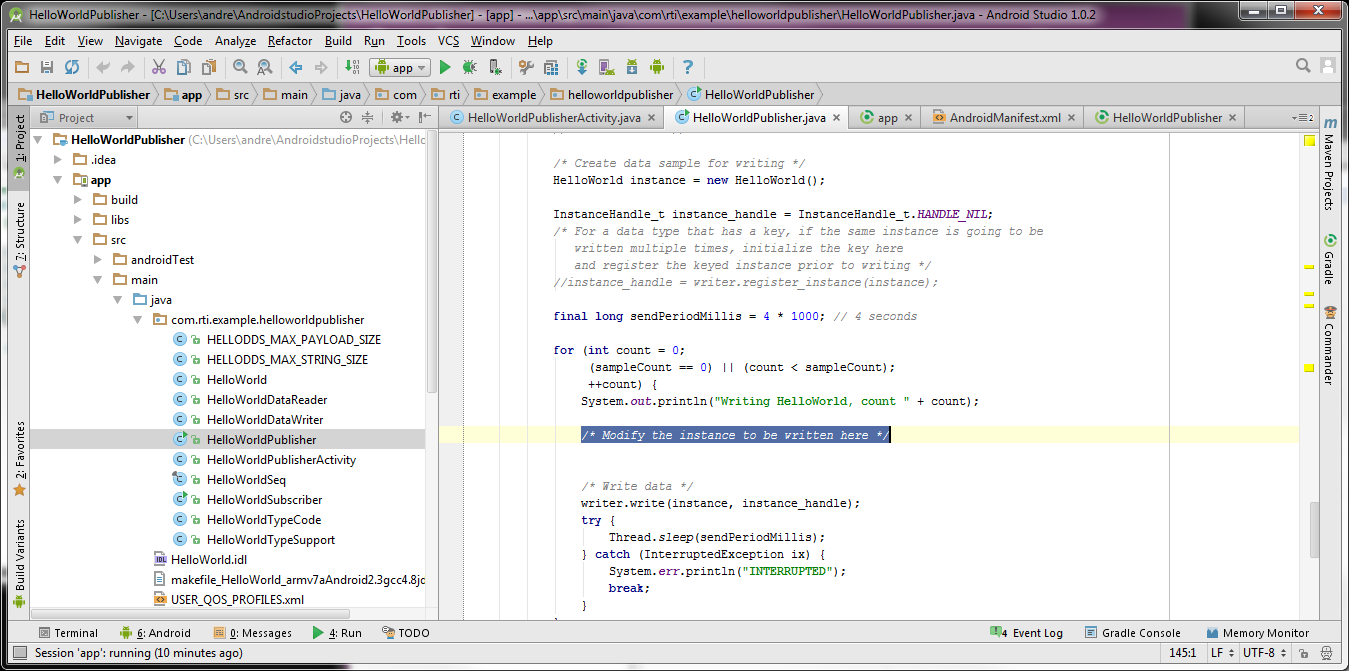Click the Replace icon in toolbar
Screen dimensions: 1349x671
coord(265,67)
